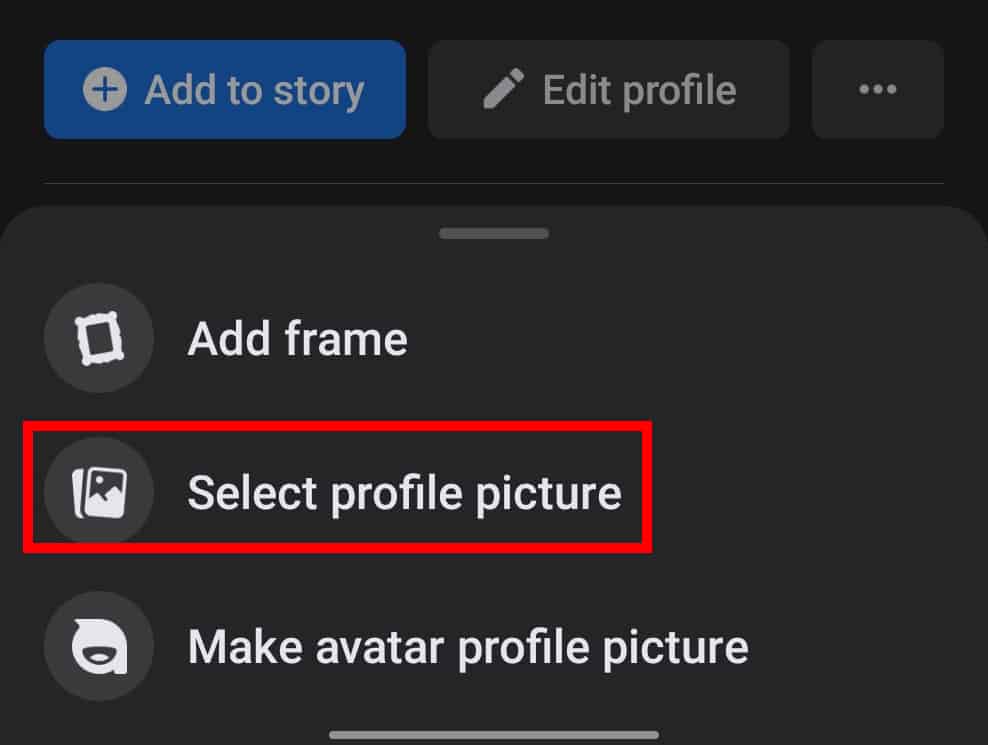
Task: Open the Edit profile button
Action: [x=609, y=89]
